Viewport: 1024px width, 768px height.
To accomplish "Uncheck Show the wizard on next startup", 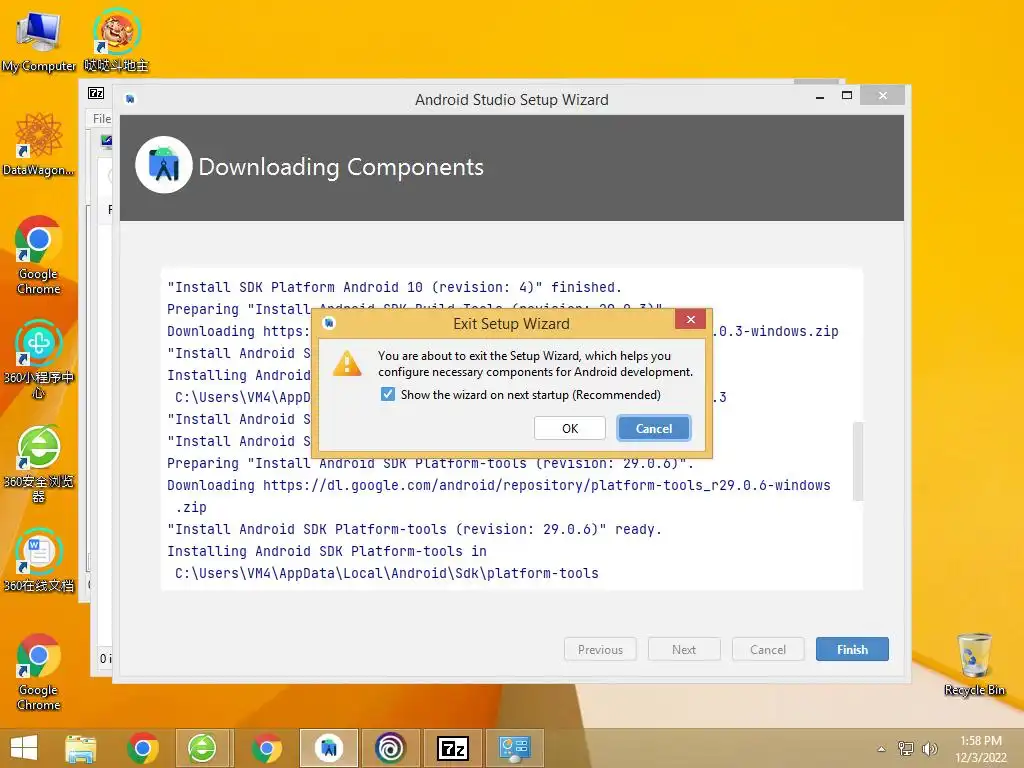I will click(x=388, y=394).
